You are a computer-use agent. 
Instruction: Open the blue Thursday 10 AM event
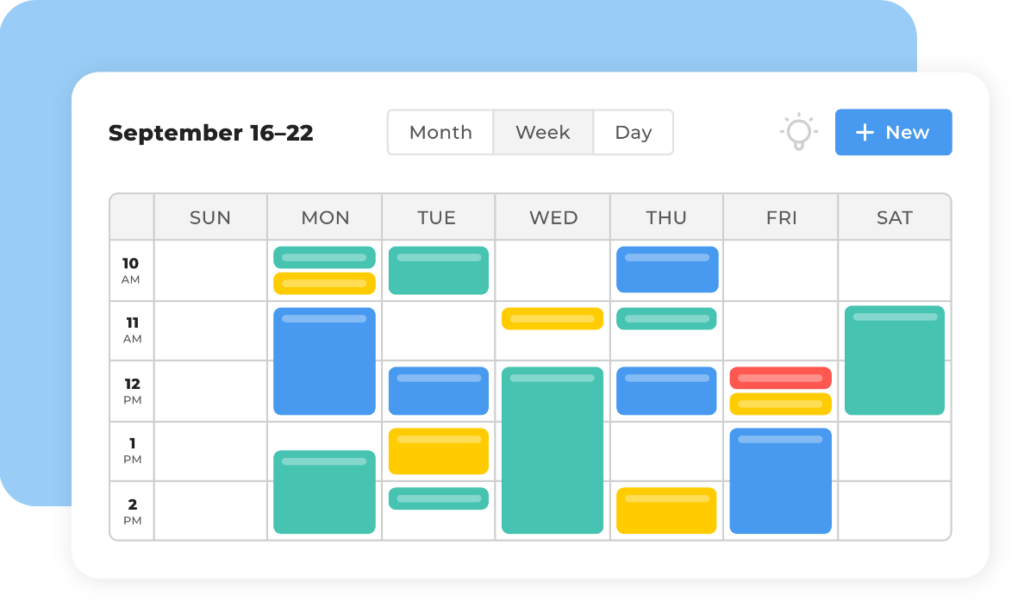tap(667, 270)
